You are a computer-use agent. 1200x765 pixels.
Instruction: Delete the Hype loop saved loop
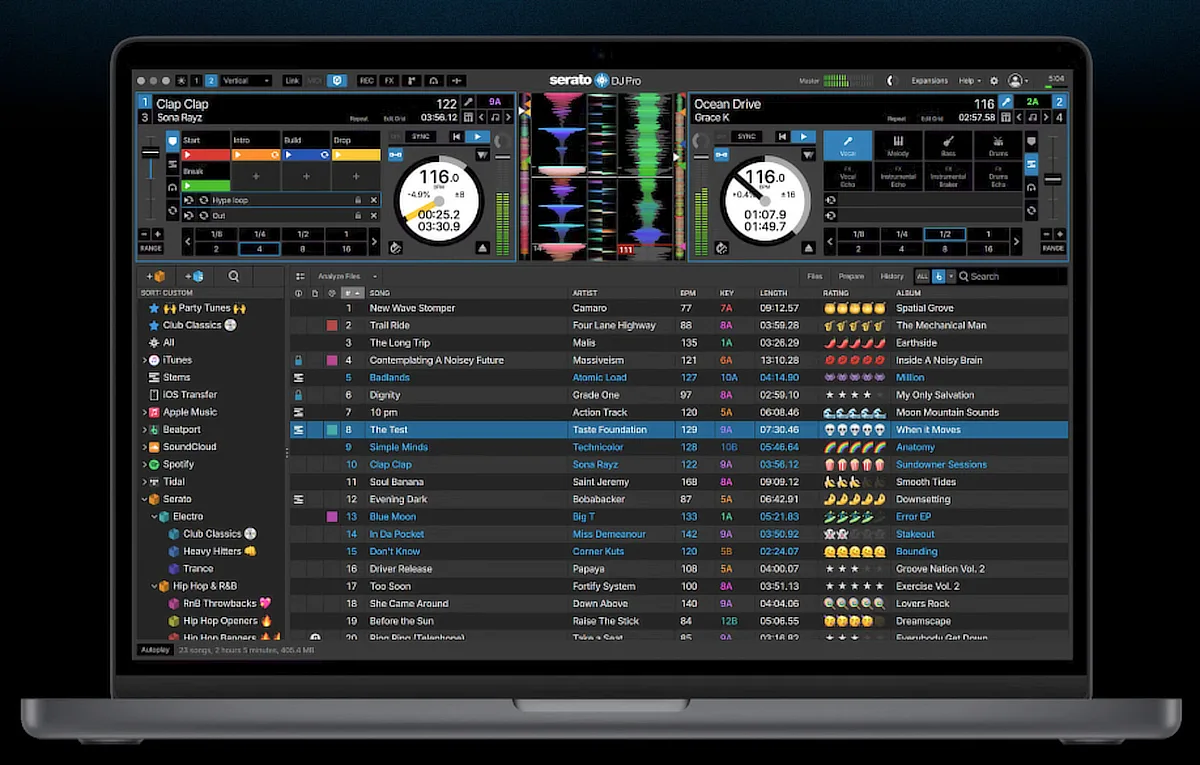pos(374,200)
